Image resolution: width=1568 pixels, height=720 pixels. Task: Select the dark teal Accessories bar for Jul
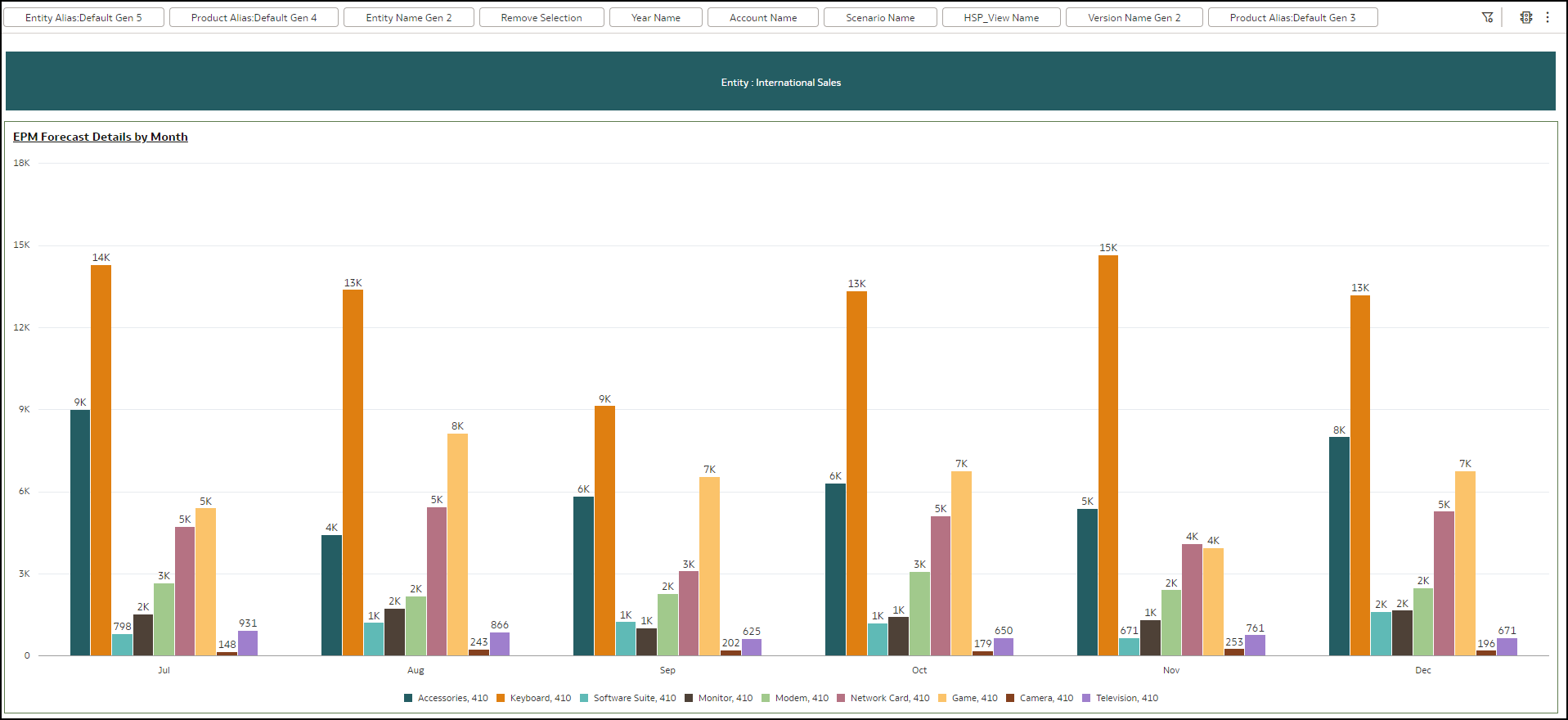(x=80, y=533)
